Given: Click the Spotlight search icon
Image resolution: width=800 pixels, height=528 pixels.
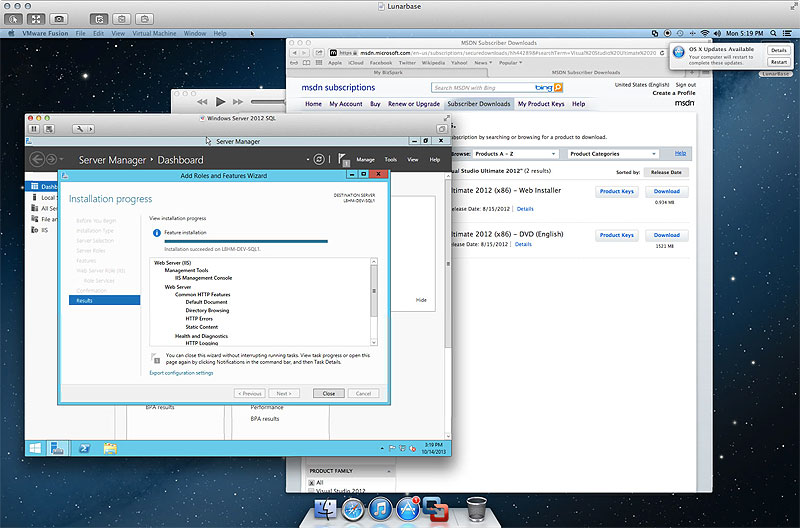Looking at the screenshot, I should click(773, 33).
